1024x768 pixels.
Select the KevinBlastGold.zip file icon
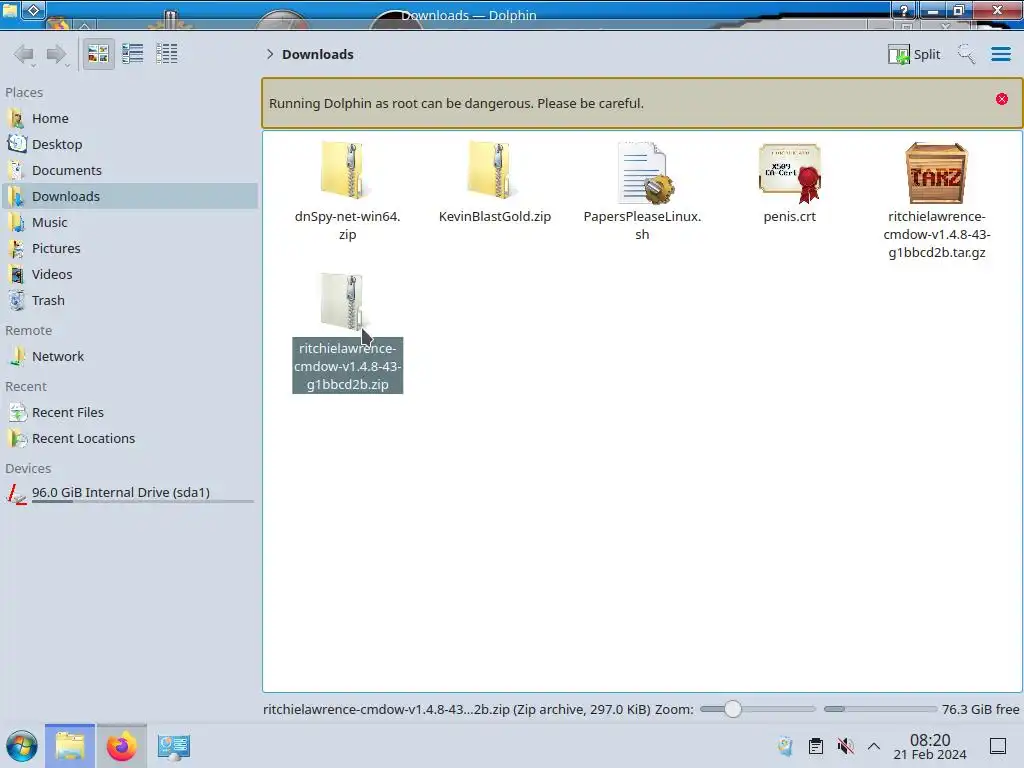(x=494, y=171)
